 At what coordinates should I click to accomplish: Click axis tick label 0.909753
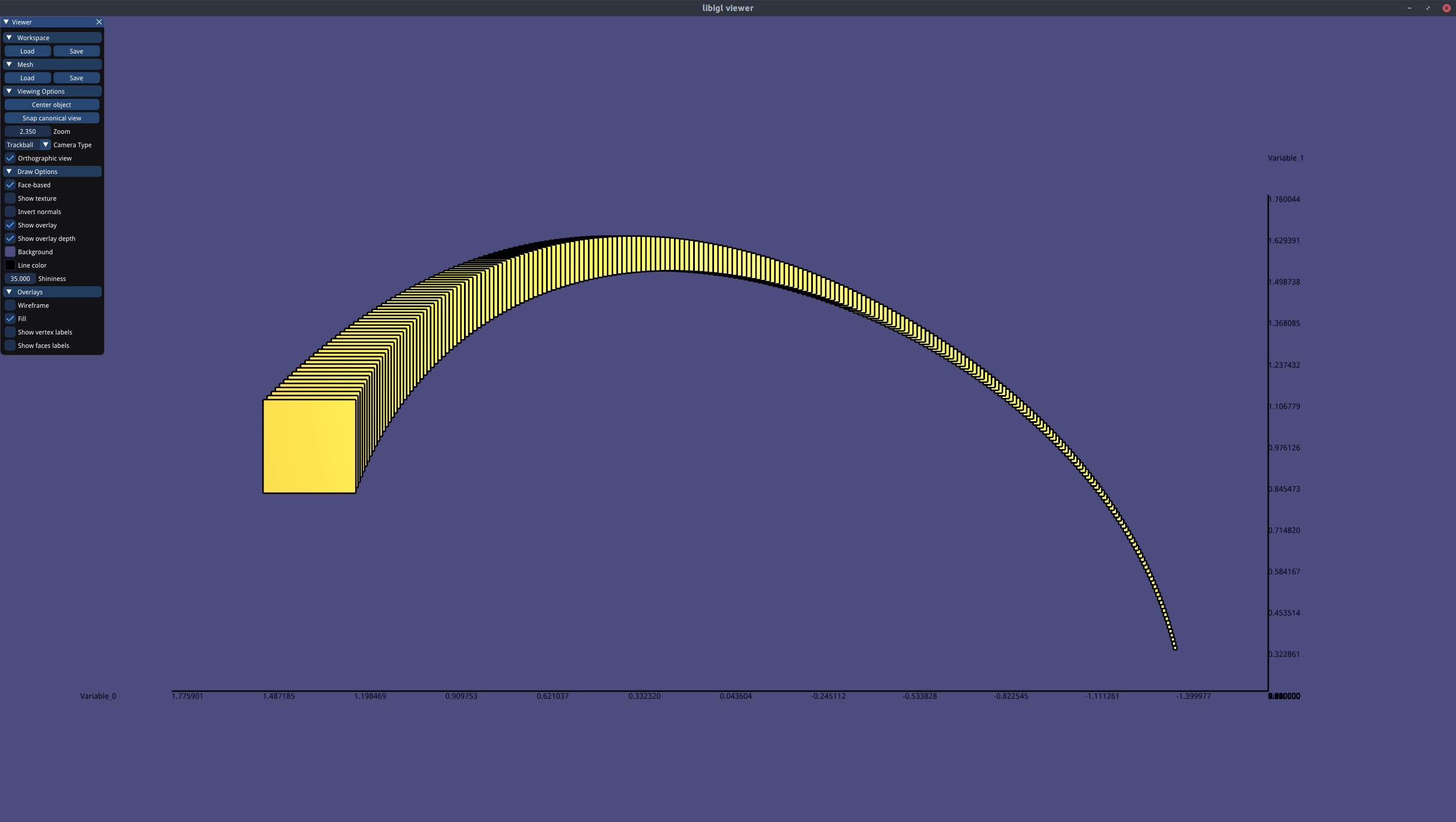(461, 696)
